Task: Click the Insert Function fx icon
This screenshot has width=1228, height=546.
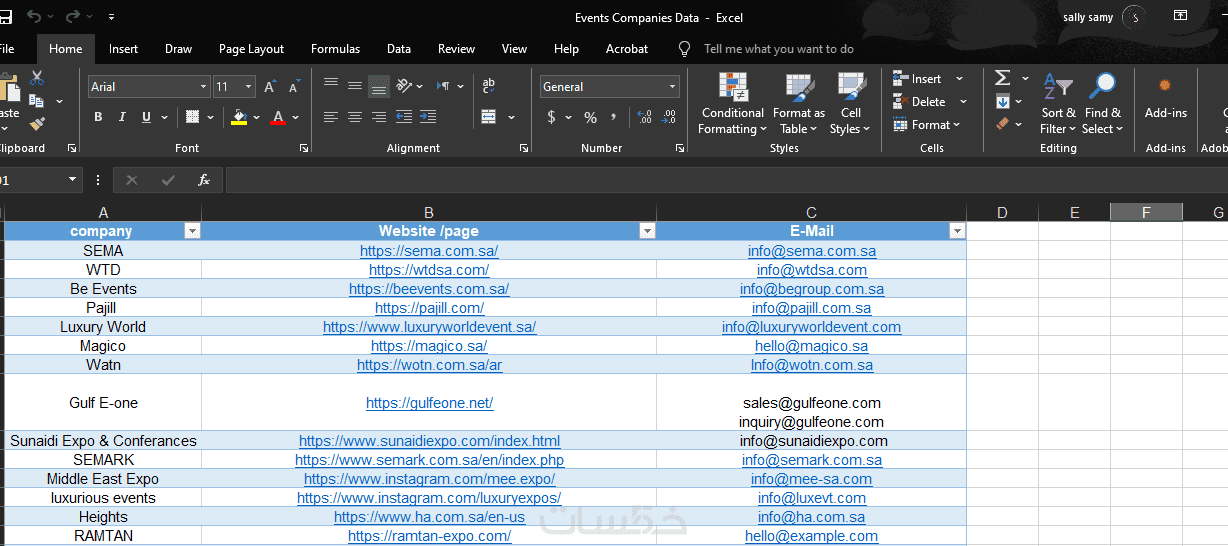Action: coord(204,180)
